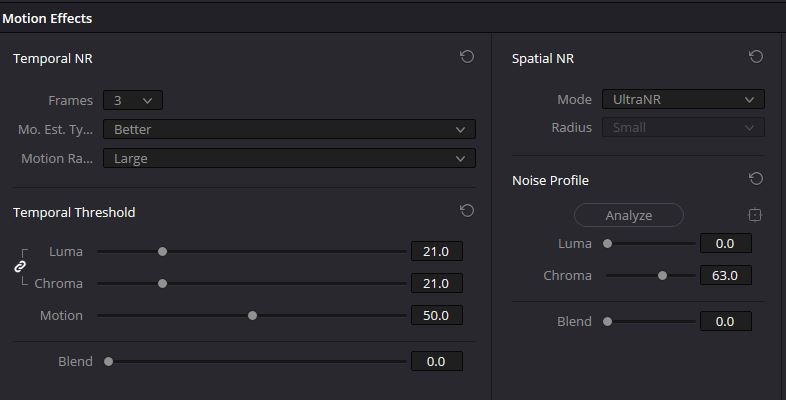This screenshot has width=786, height=400.
Task: Click the Temporal Threshold Chroma slider handle
Action: pyautogui.click(x=162, y=284)
